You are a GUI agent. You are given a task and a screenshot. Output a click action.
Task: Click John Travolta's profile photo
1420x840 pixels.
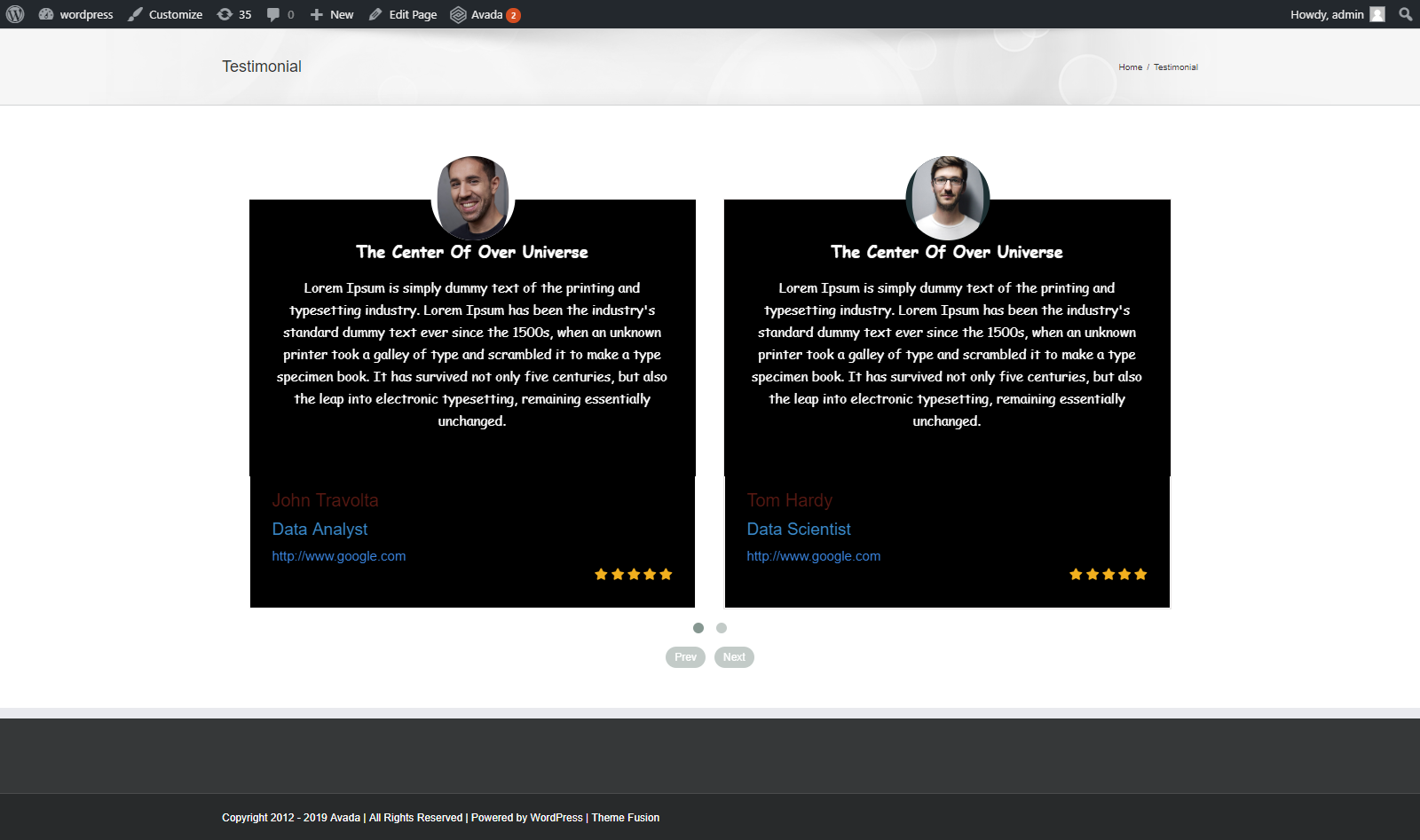[x=473, y=198]
